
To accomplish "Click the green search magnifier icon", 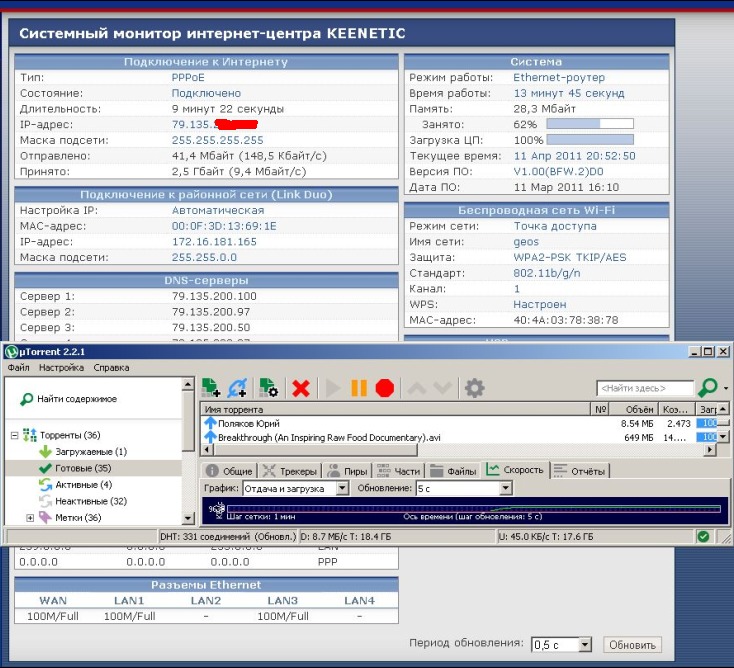I will pyautogui.click(x=707, y=388).
